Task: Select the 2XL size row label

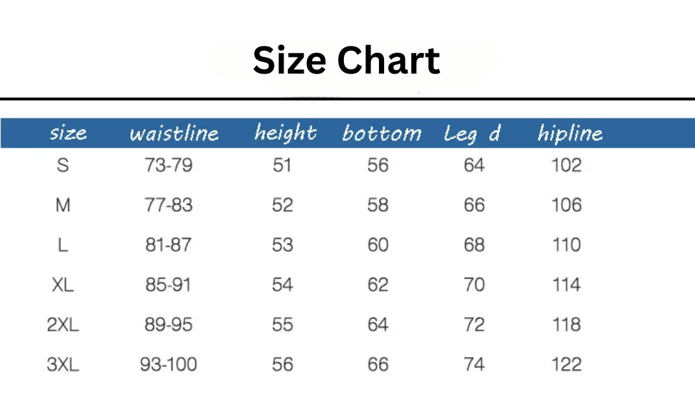Action: point(63,325)
